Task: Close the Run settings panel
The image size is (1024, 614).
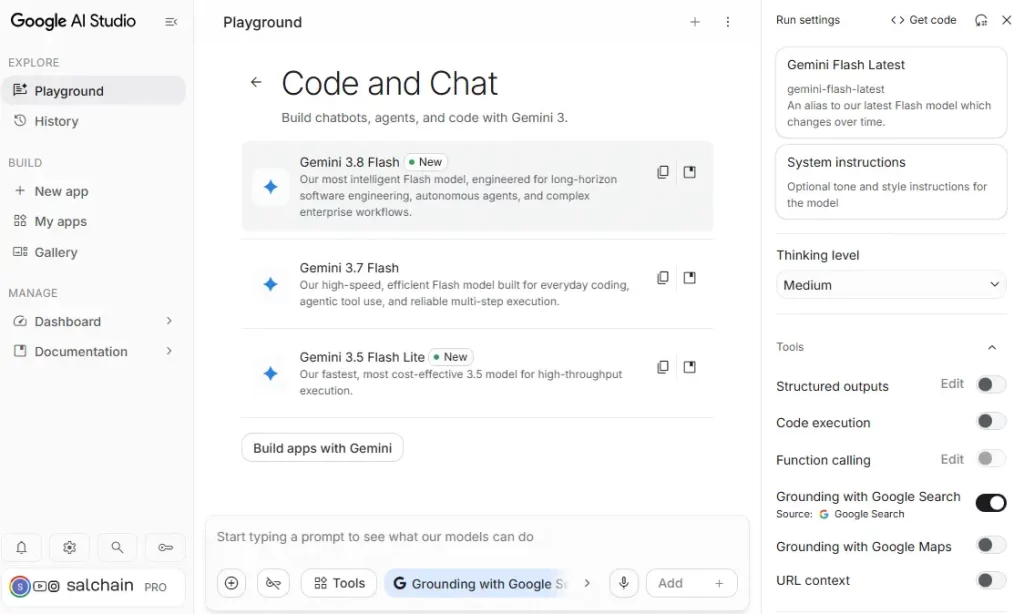Action: [1006, 20]
